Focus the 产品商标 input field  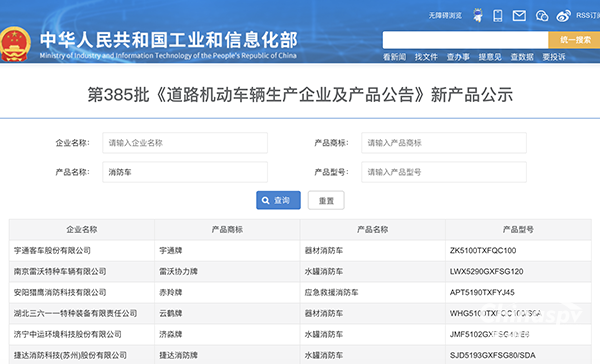click(444, 143)
